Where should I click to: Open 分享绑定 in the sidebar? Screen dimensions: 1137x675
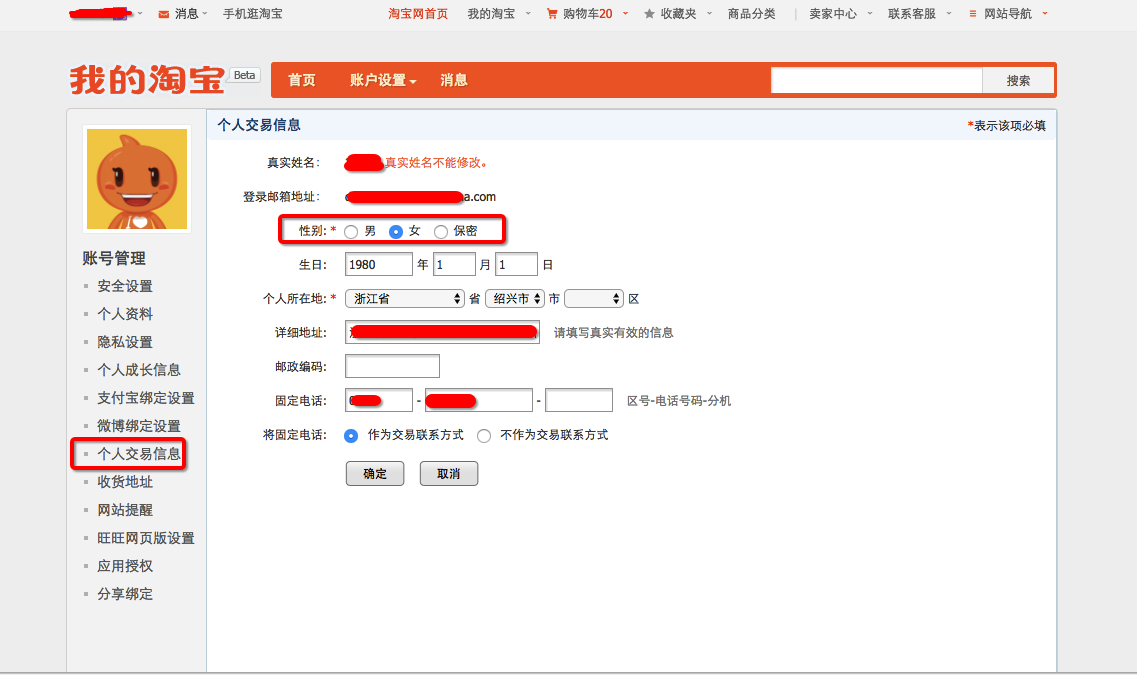pyautogui.click(x=125, y=595)
